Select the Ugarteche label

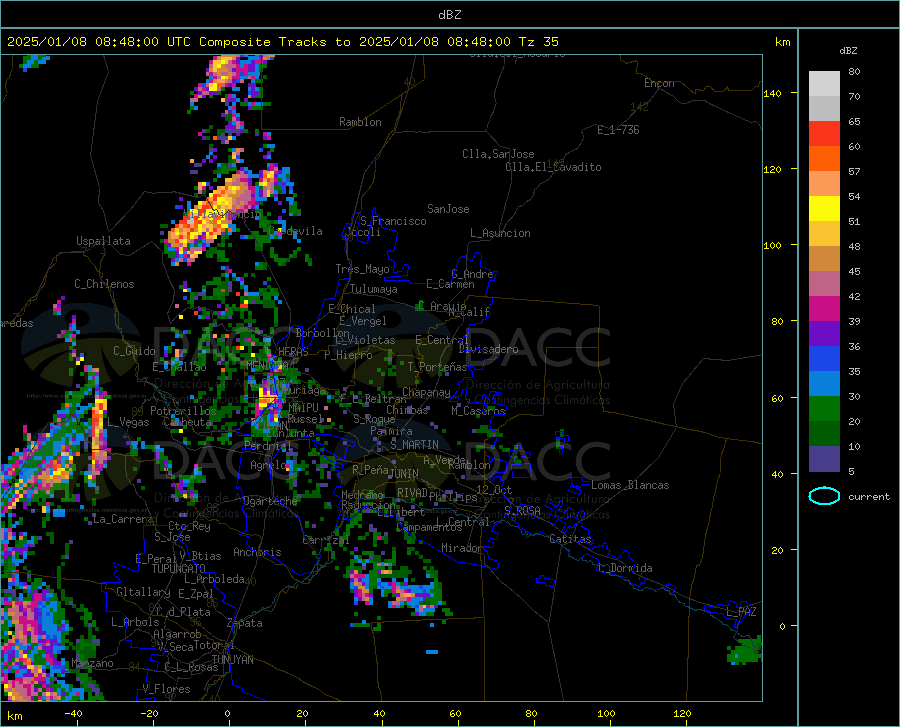click(270, 501)
